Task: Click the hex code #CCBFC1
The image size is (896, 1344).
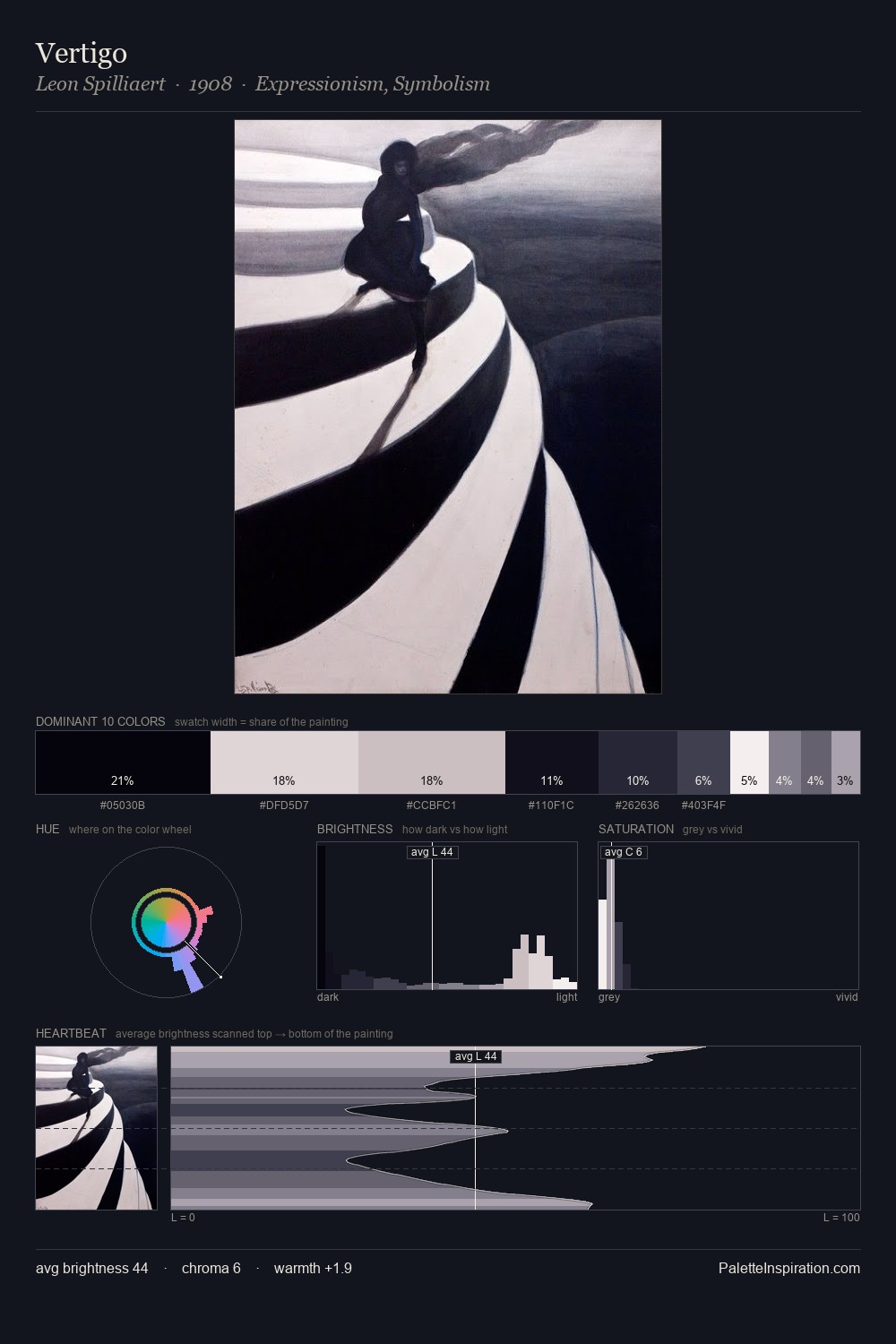Action: 432,806
